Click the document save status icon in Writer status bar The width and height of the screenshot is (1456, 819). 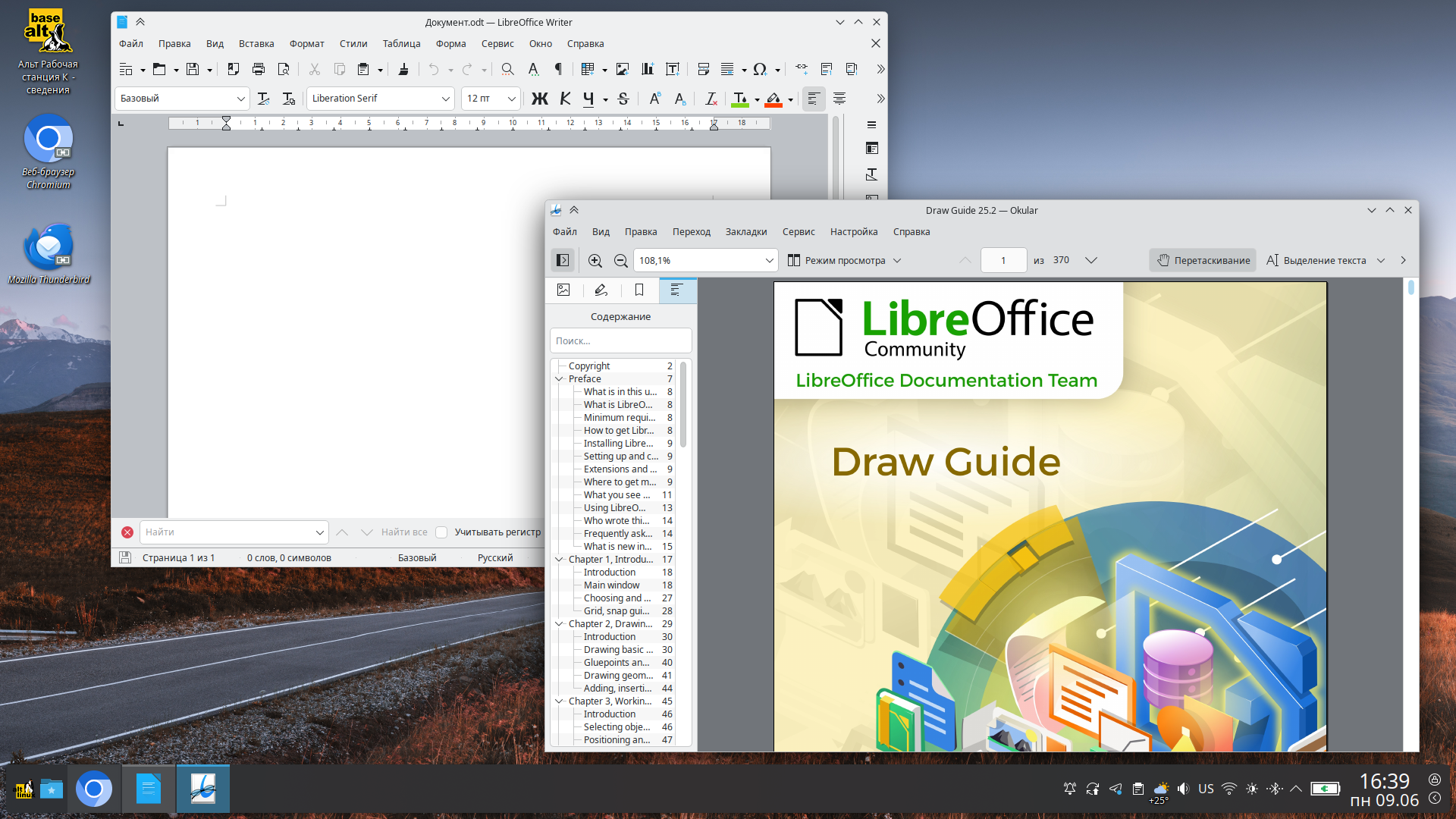click(x=125, y=557)
